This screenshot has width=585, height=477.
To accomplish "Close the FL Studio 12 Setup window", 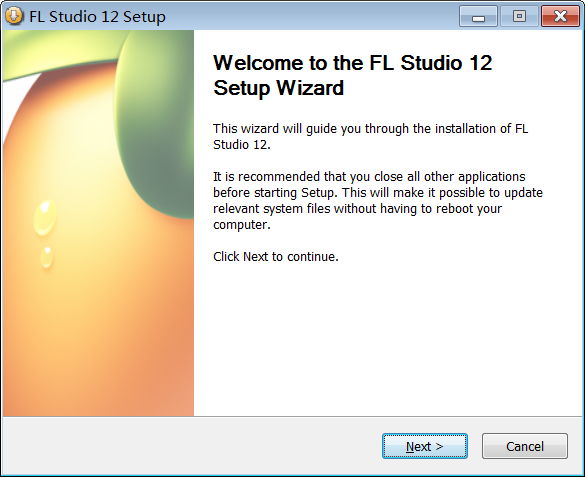I will click(560, 16).
